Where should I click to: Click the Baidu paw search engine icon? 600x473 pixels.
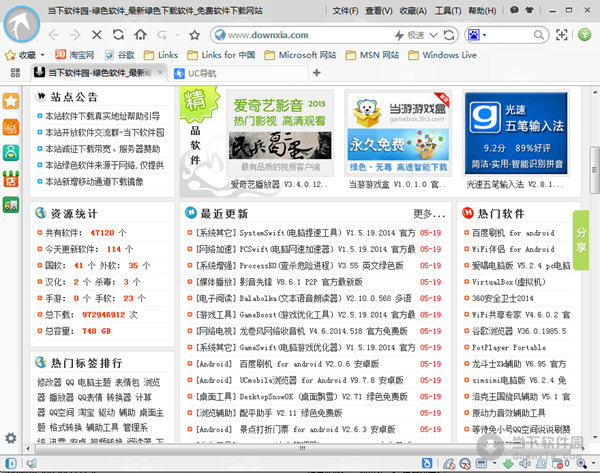pyautogui.click(x=474, y=35)
